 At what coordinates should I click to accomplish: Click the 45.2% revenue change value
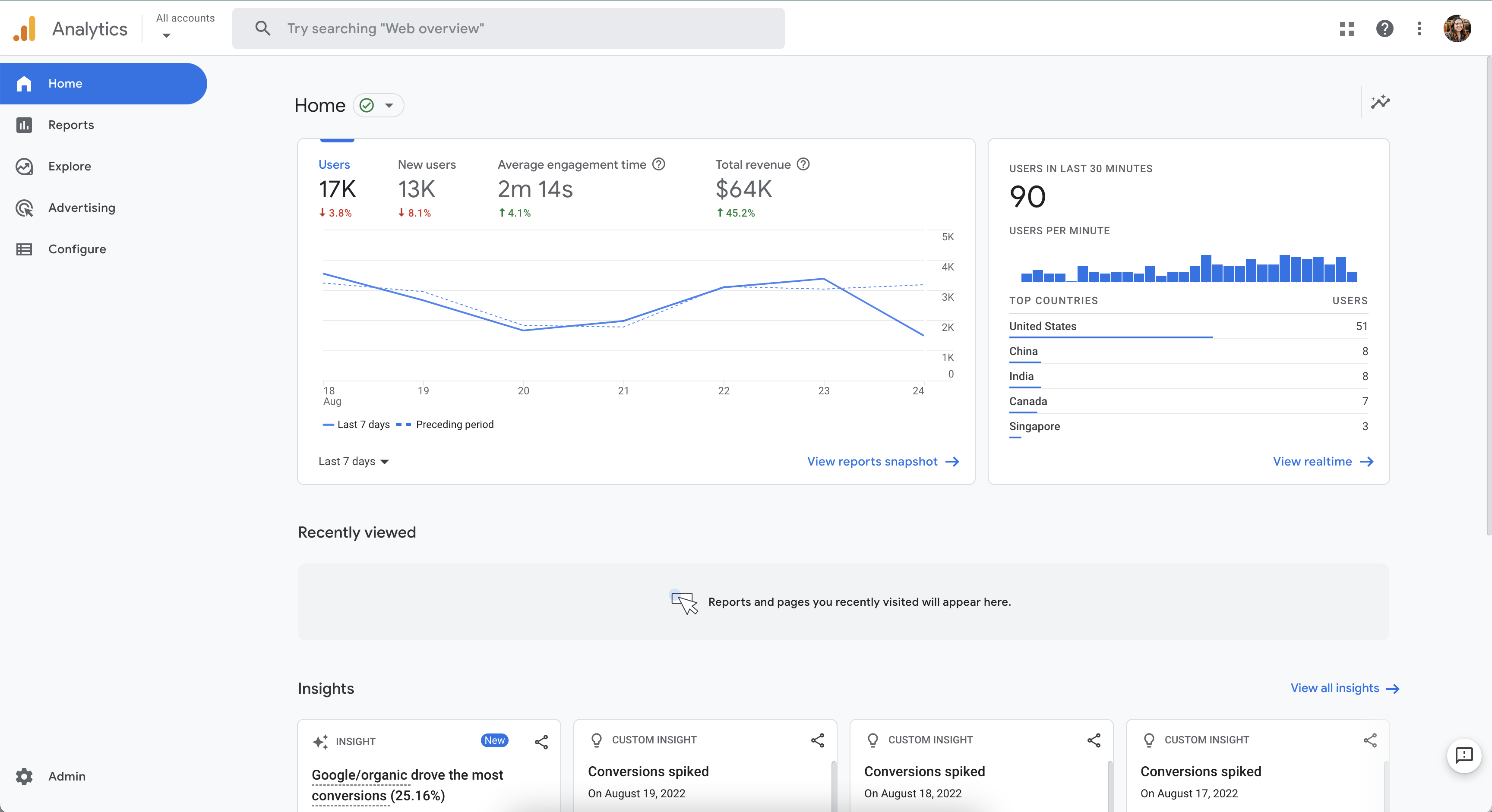(x=736, y=213)
